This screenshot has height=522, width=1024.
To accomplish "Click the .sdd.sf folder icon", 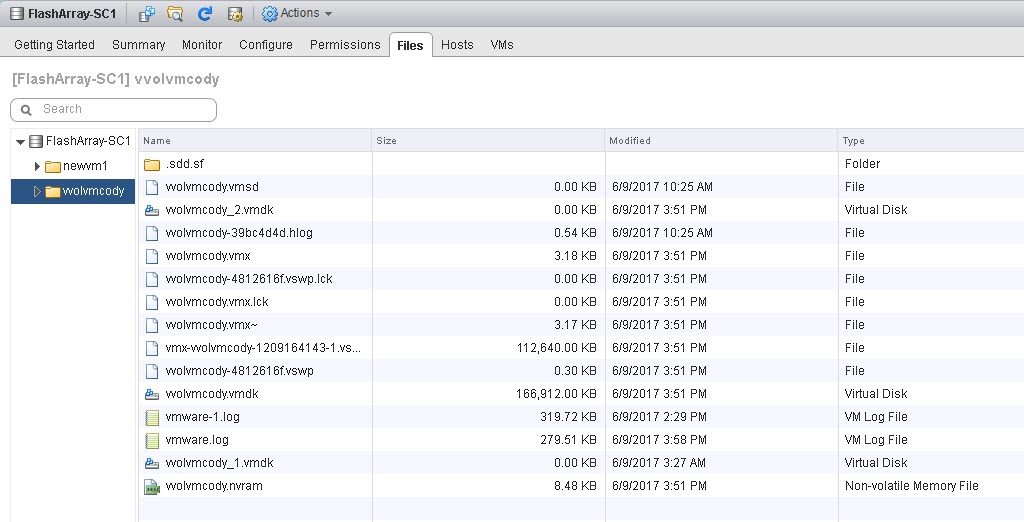I will (152, 165).
